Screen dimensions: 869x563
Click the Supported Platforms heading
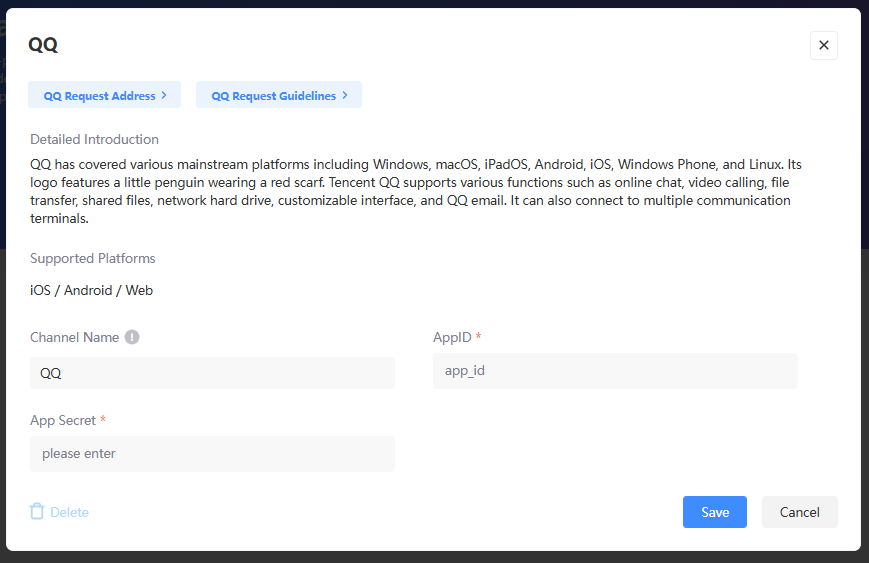point(93,258)
